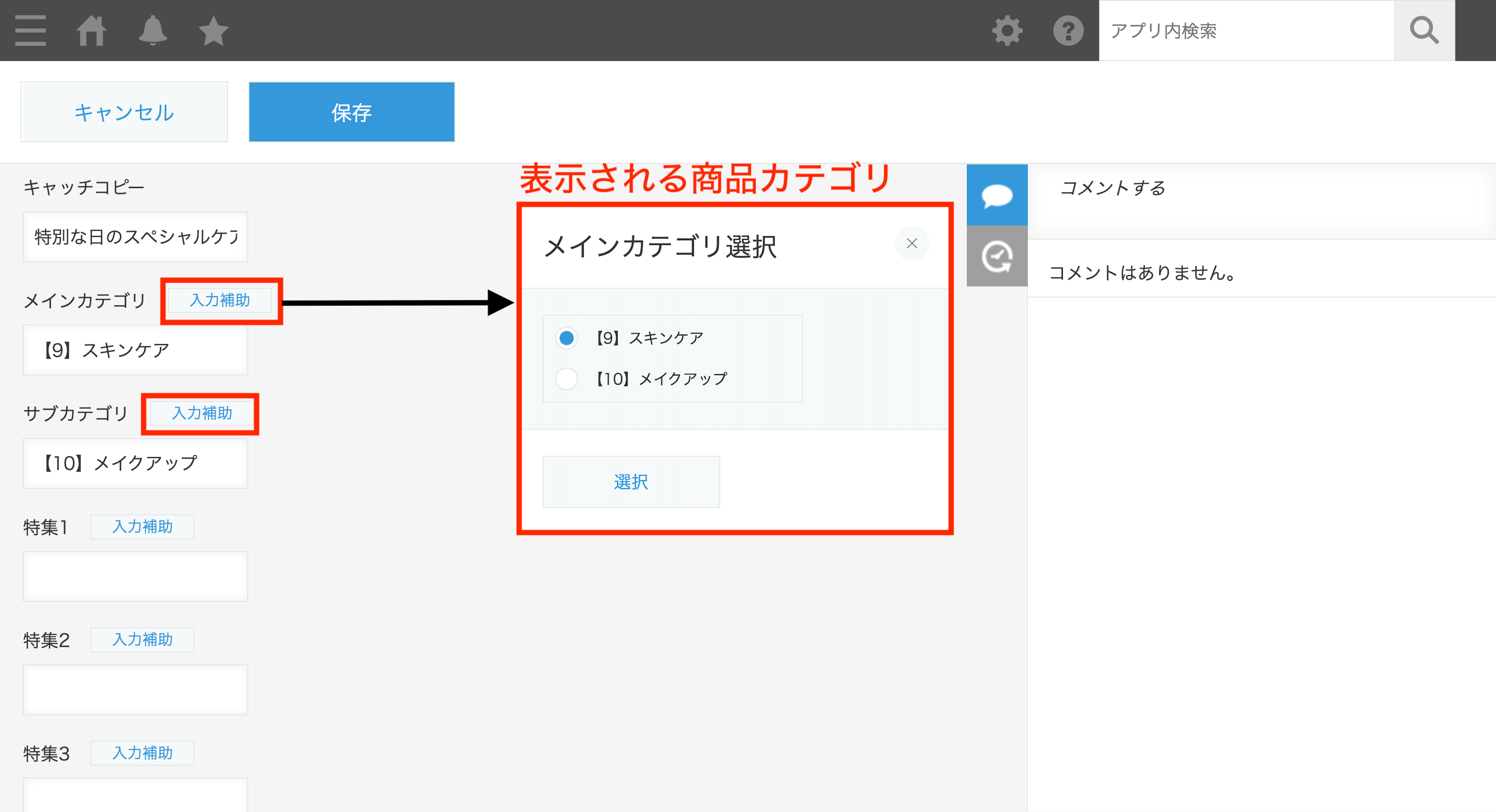Open help via the question mark icon

coord(1069,30)
